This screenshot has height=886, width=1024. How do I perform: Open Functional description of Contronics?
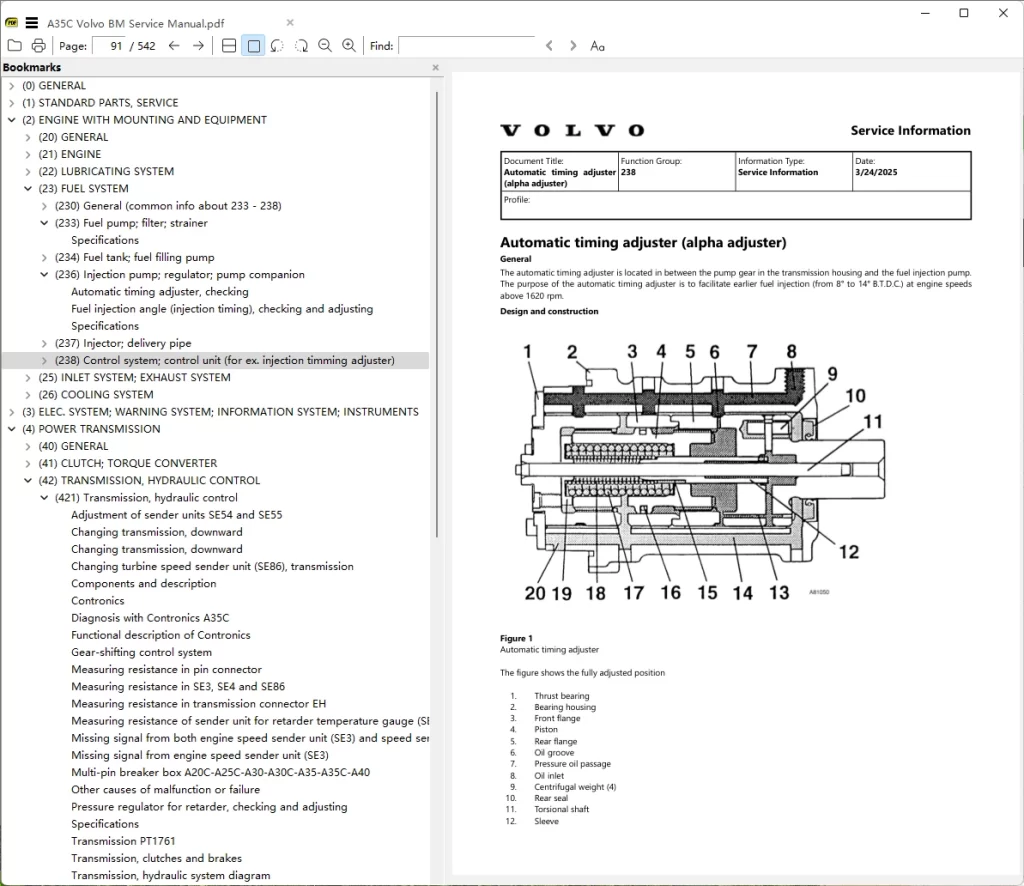[161, 635]
